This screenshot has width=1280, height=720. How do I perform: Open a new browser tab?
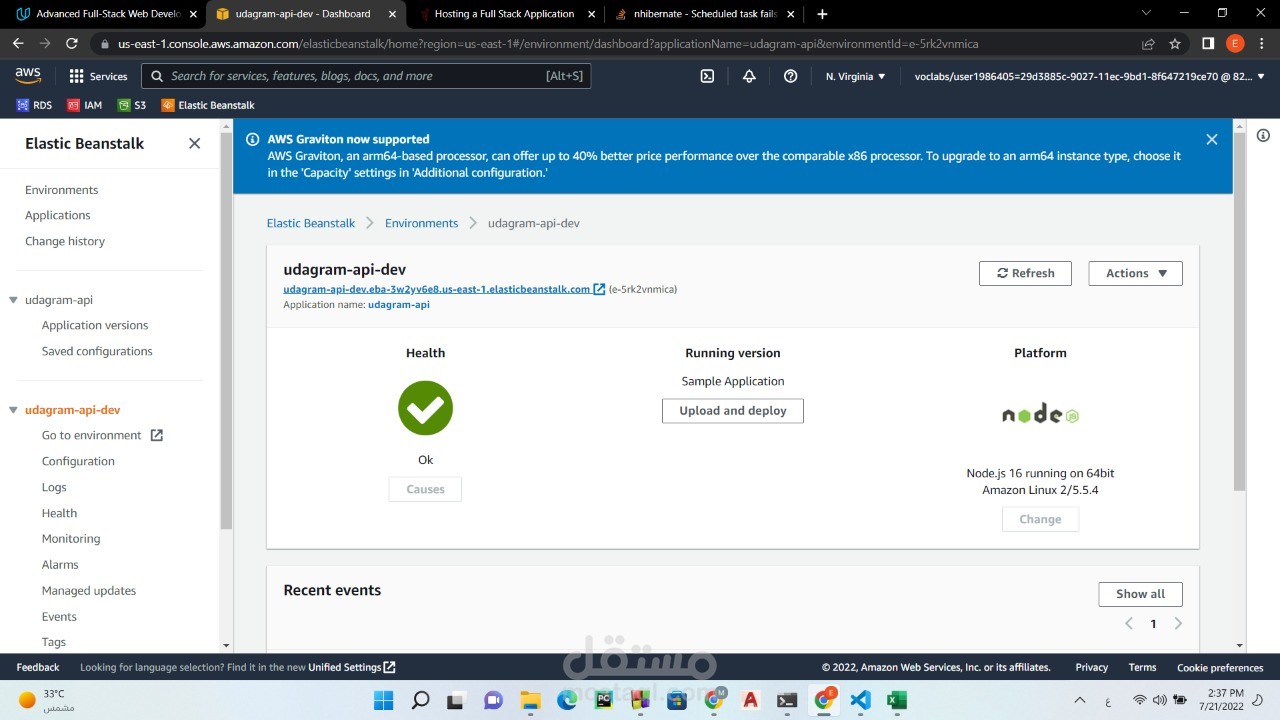tap(822, 14)
